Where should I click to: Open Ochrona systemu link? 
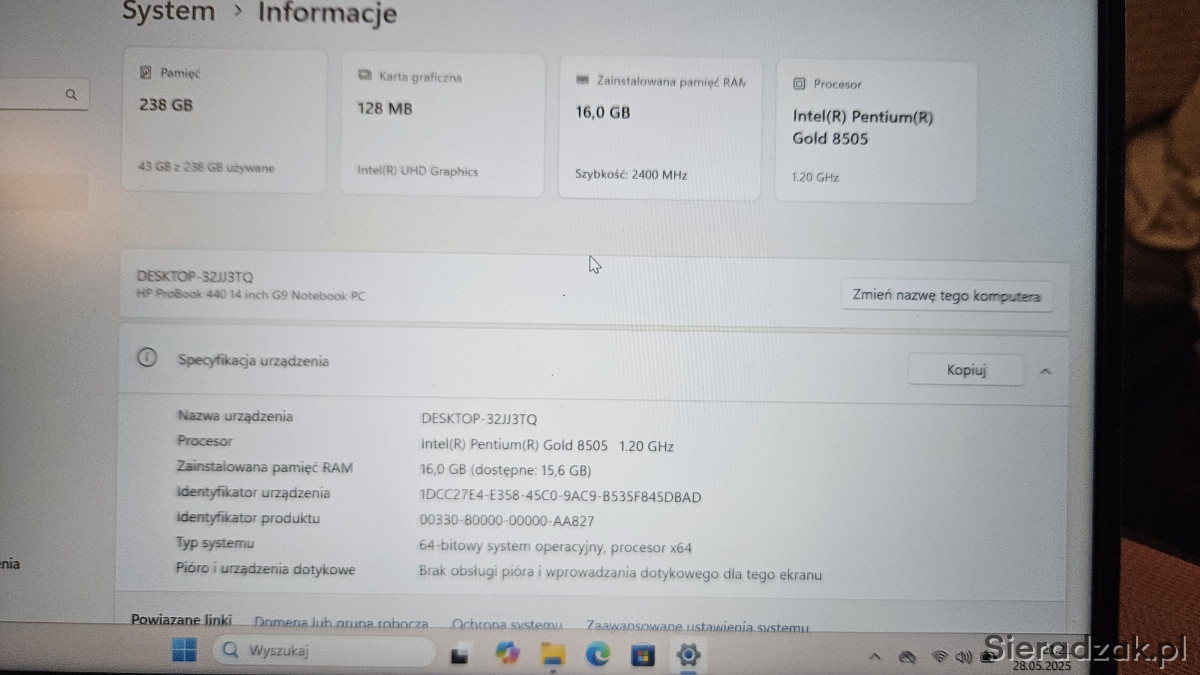tap(507, 625)
